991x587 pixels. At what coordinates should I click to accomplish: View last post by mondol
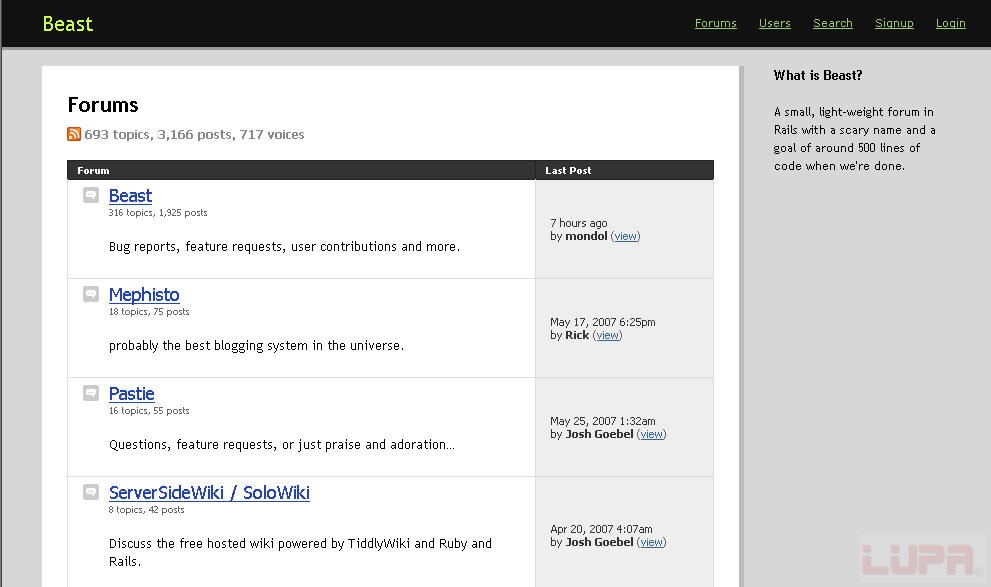(x=626, y=236)
